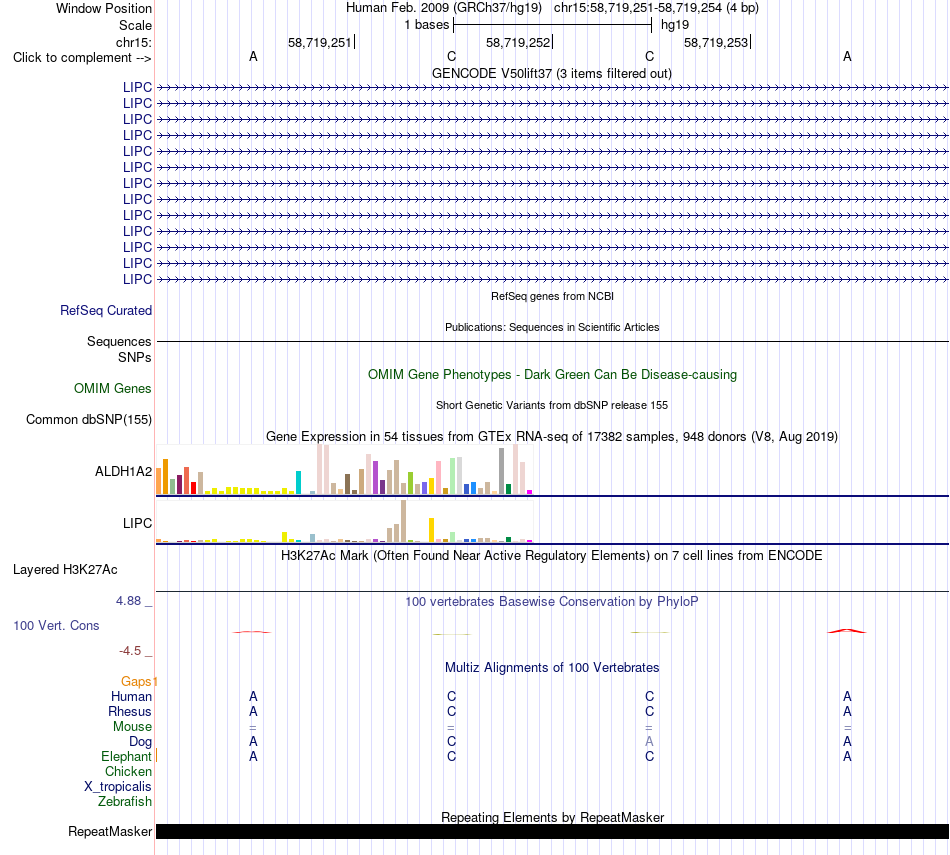This screenshot has height=855, width=950.
Task: Click the cyan bar in ALDH1A2 chart
Action: pos(298,482)
